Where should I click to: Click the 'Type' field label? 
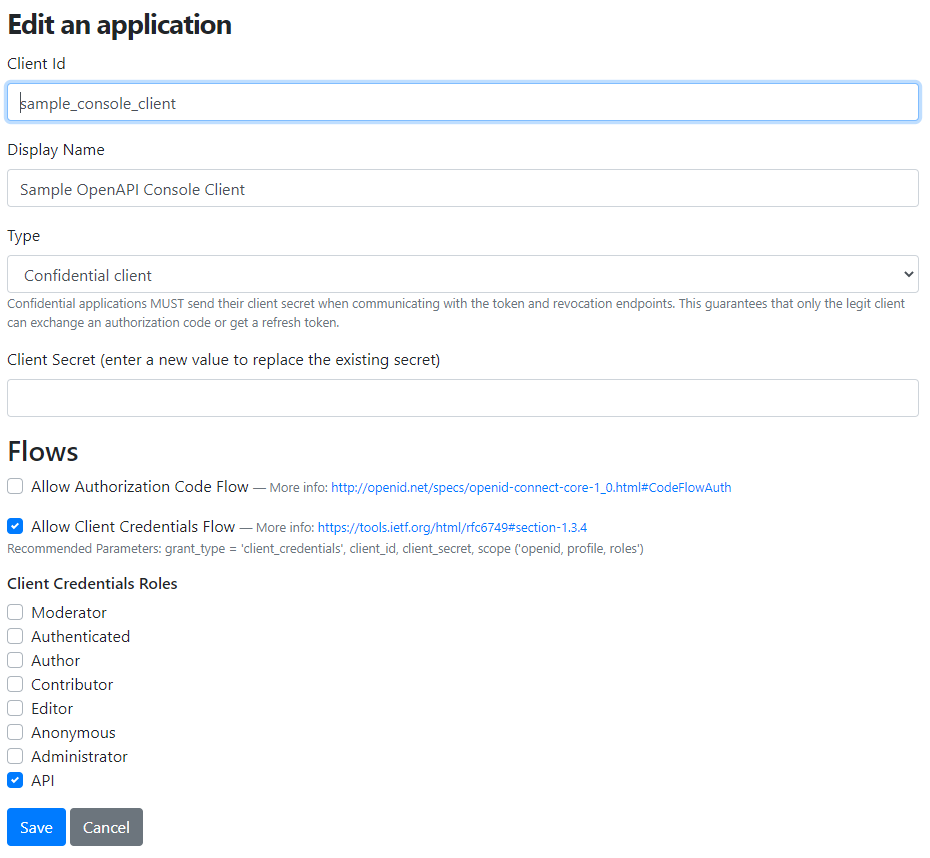23,236
